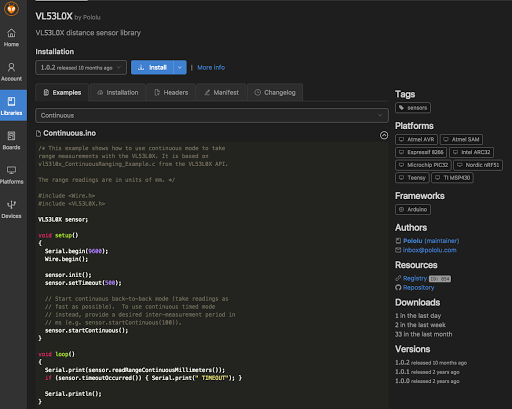The image size is (512, 409).
Task: Select the Atmel AVR platform tag
Action: (416, 139)
